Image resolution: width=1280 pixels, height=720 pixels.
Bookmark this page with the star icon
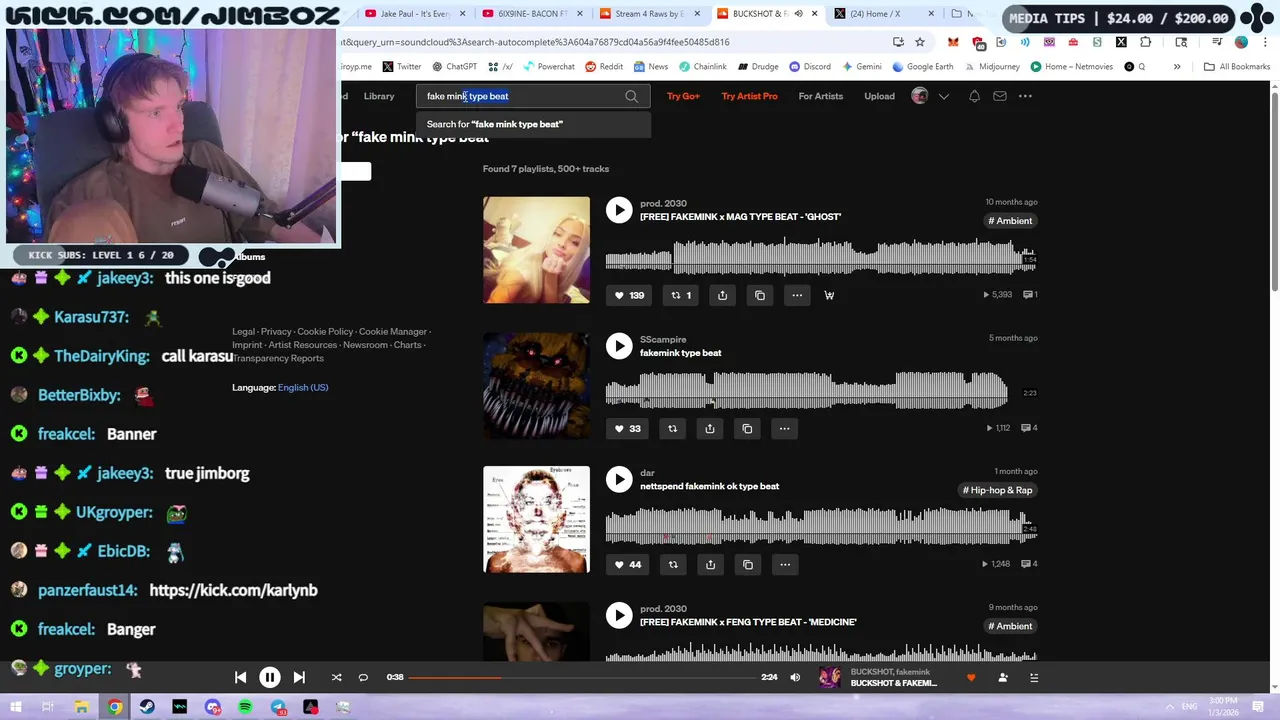click(920, 42)
